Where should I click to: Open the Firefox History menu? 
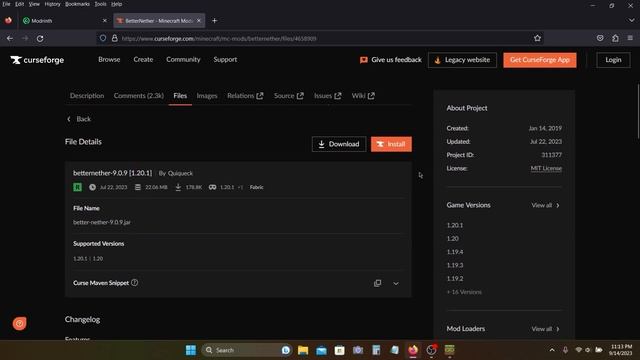[52, 4]
